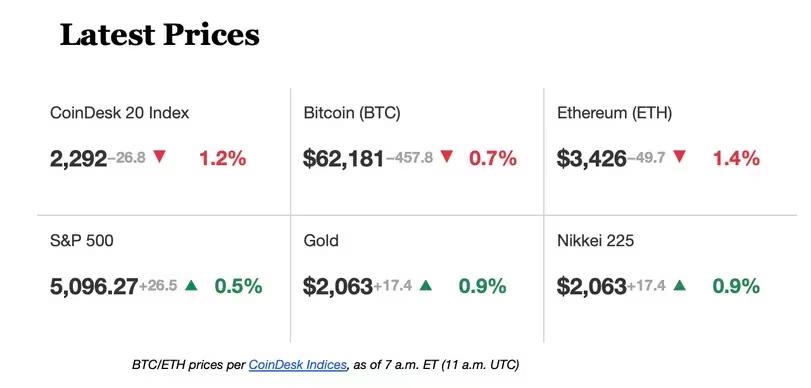Click the 5,096.27 S&P 500 value

94,287
